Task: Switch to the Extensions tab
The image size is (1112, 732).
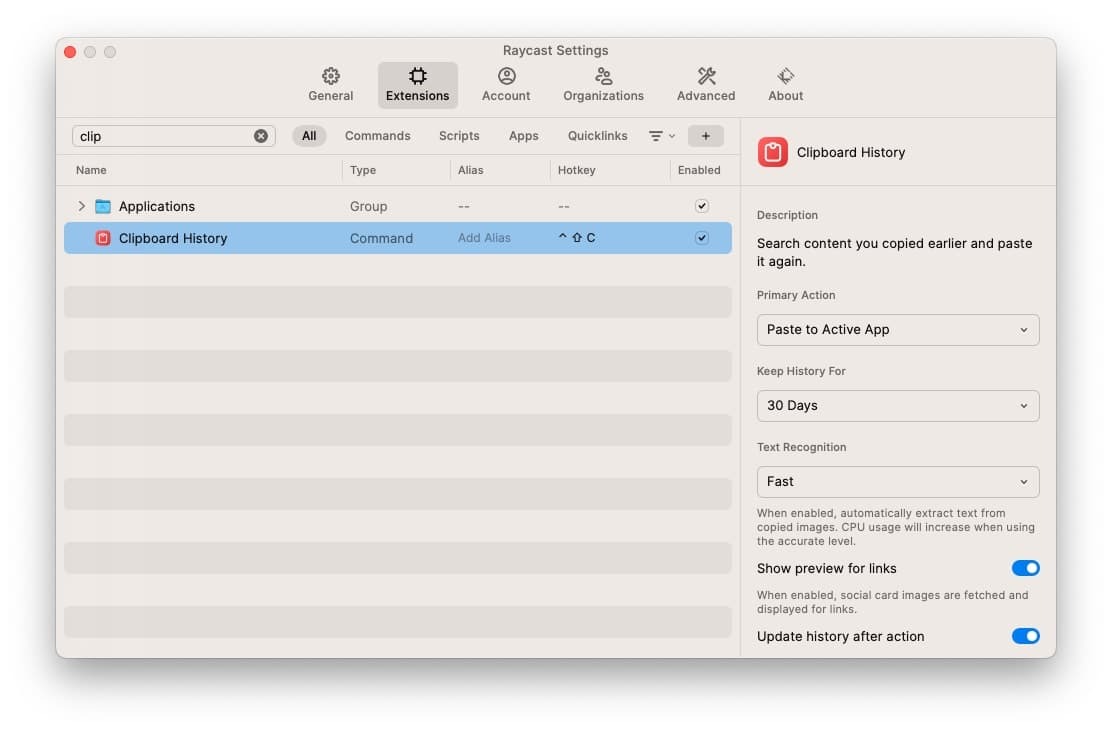Action: (x=417, y=85)
